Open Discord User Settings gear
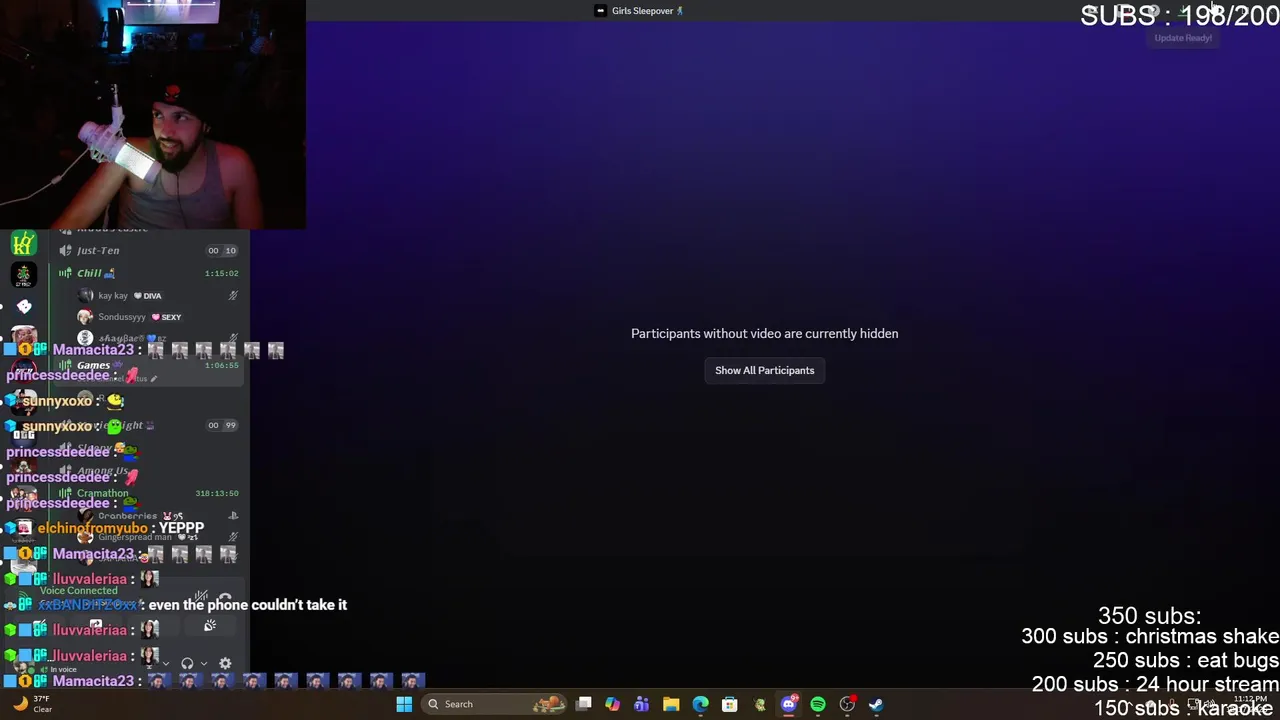The image size is (1280, 720). 225,663
